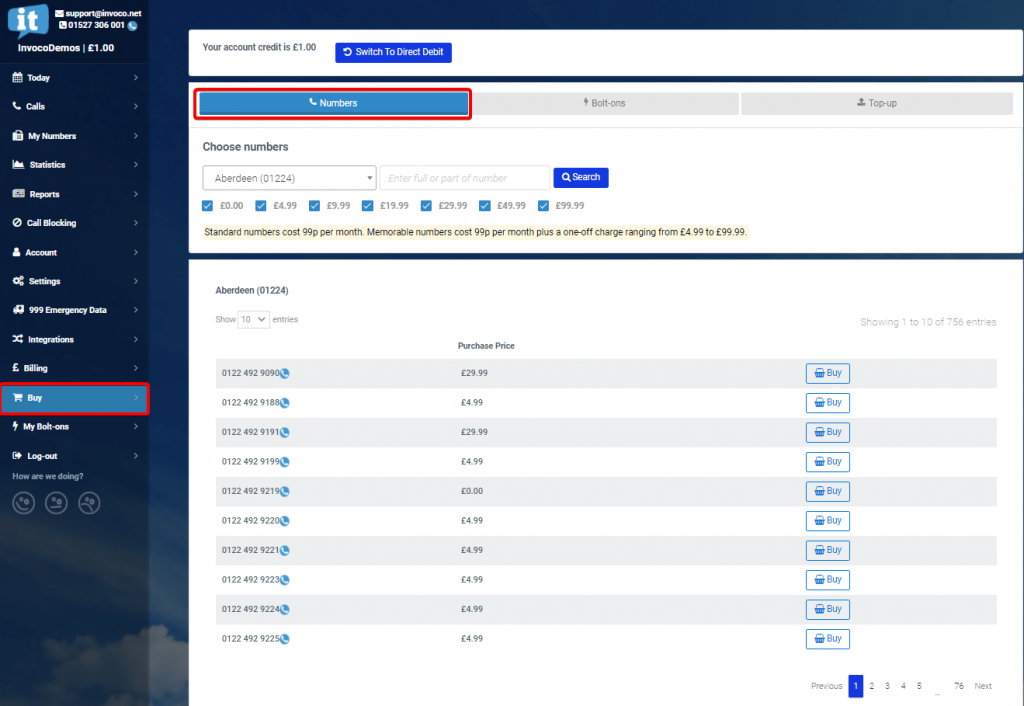Viewport: 1024px width, 706px height.
Task: Click the phone icon beside 0122 492 9219
Action: pos(285,492)
